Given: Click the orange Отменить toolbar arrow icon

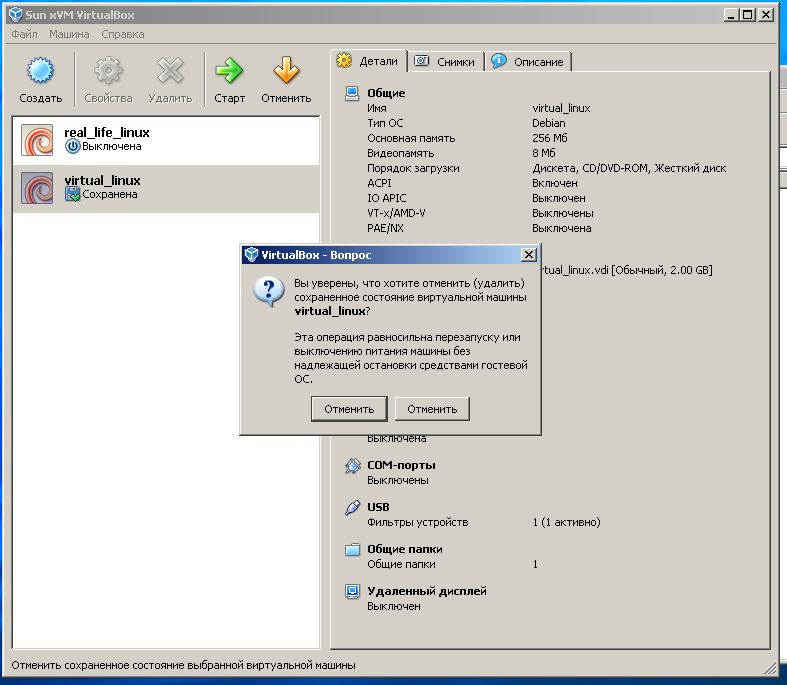Looking at the screenshot, I should [x=286, y=71].
